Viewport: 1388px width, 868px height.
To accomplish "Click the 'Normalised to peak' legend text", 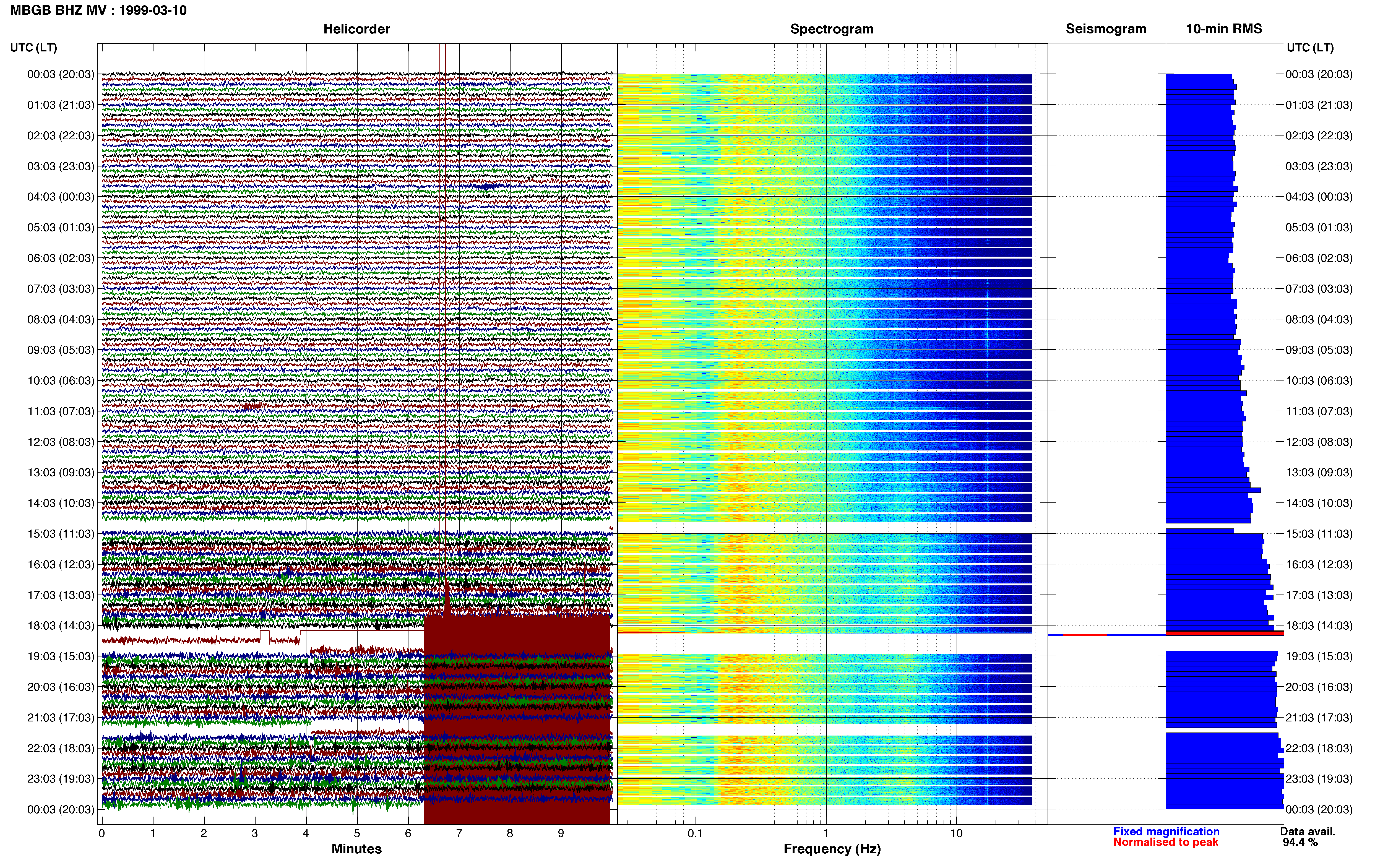I will pos(1166,842).
